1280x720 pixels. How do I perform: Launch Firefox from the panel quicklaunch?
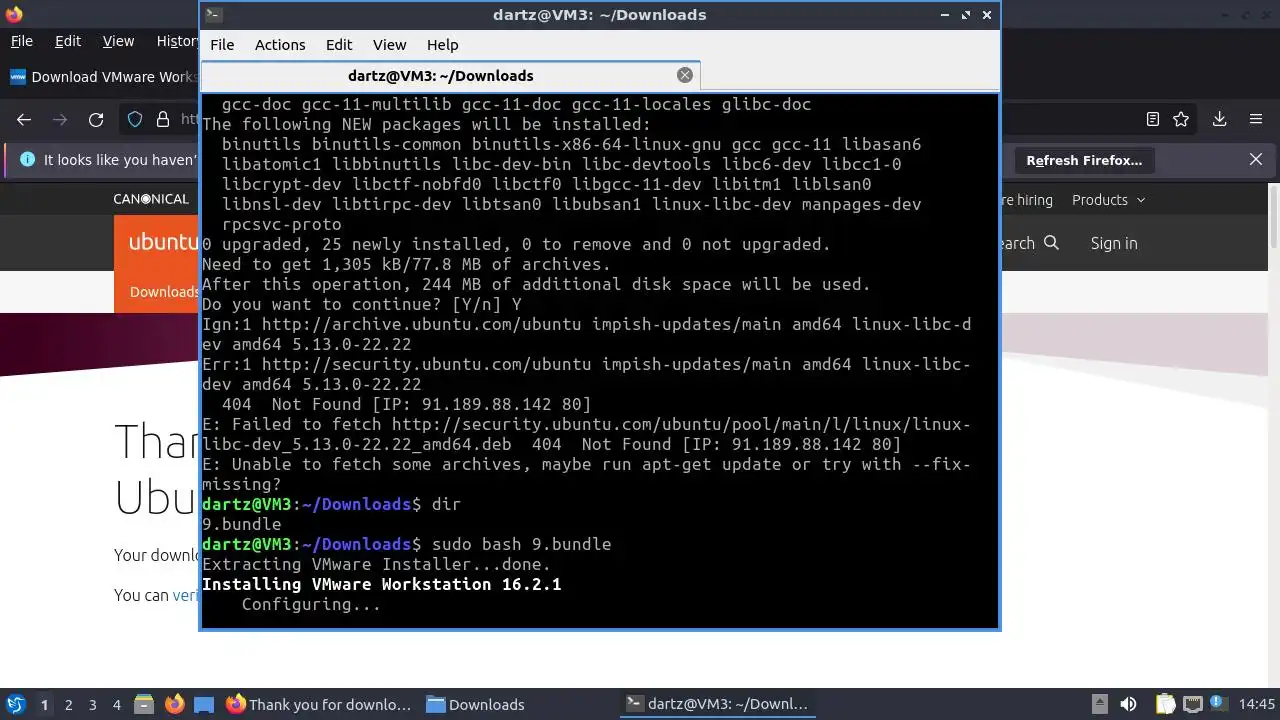174,704
